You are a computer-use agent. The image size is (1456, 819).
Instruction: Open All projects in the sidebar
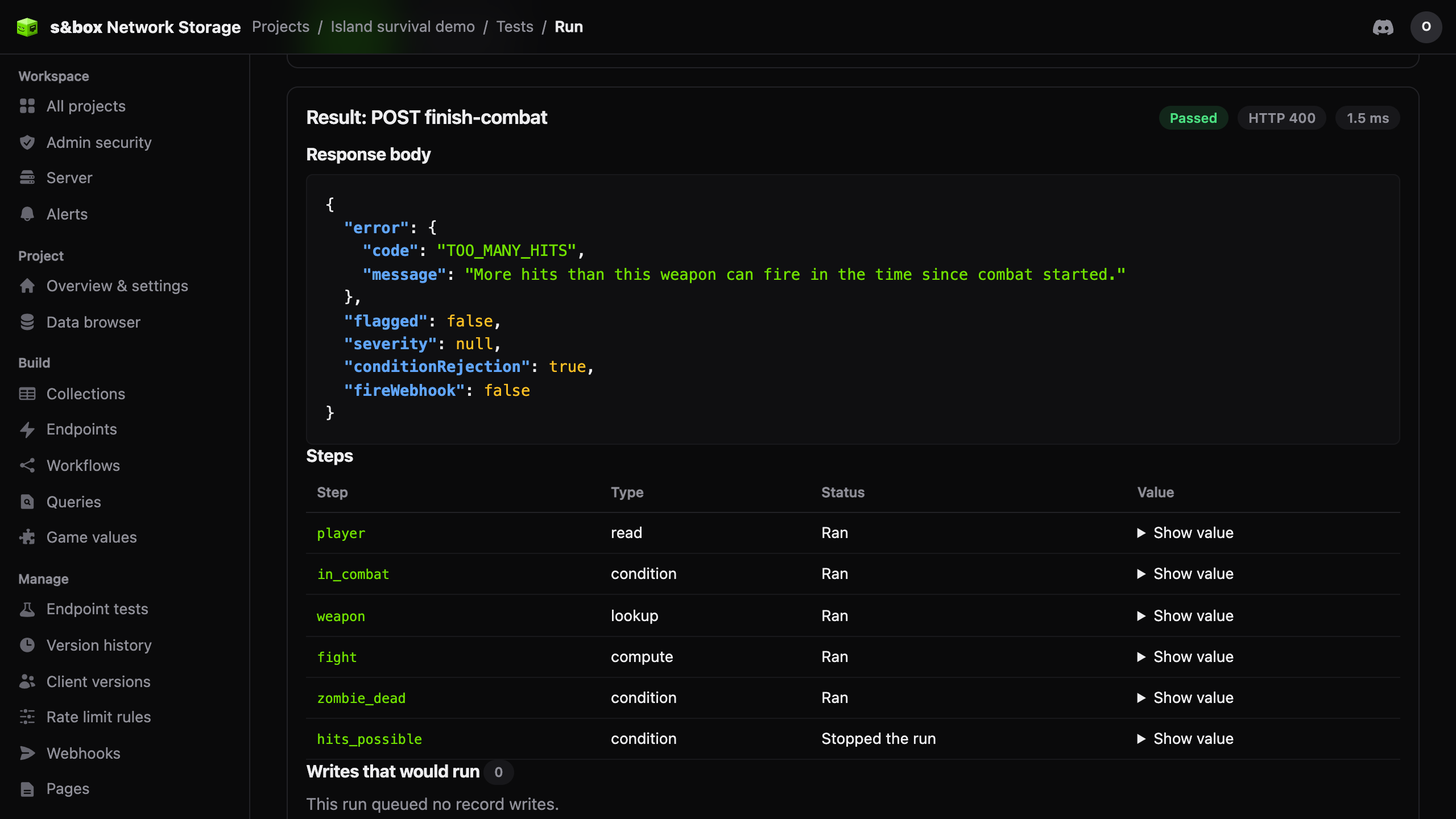tap(86, 106)
